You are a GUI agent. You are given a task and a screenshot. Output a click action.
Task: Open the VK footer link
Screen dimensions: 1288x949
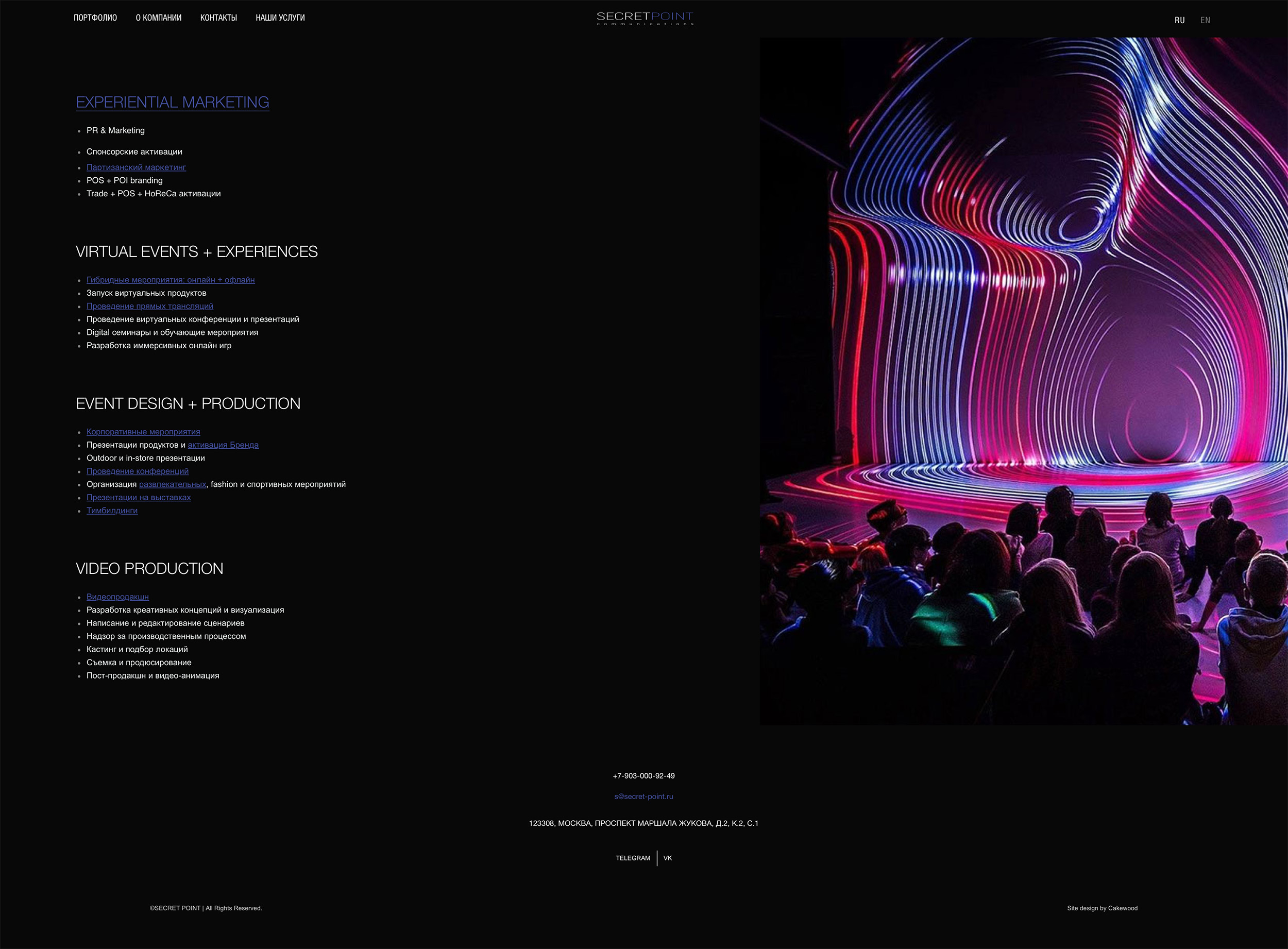coord(668,858)
